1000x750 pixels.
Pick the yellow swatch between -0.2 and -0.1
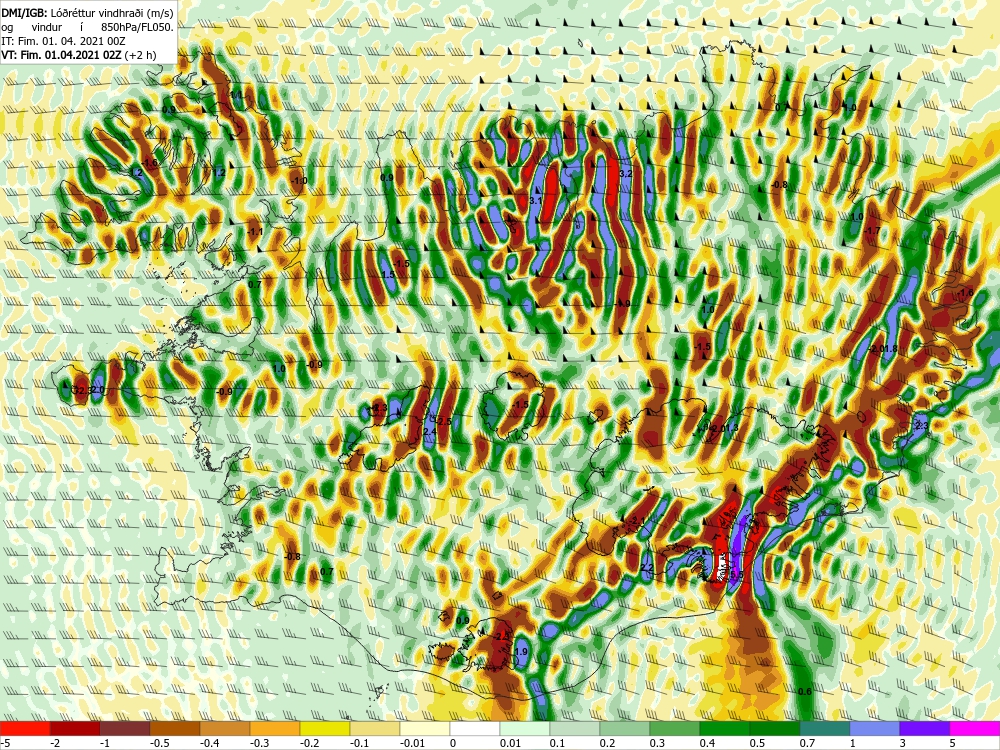point(325,729)
